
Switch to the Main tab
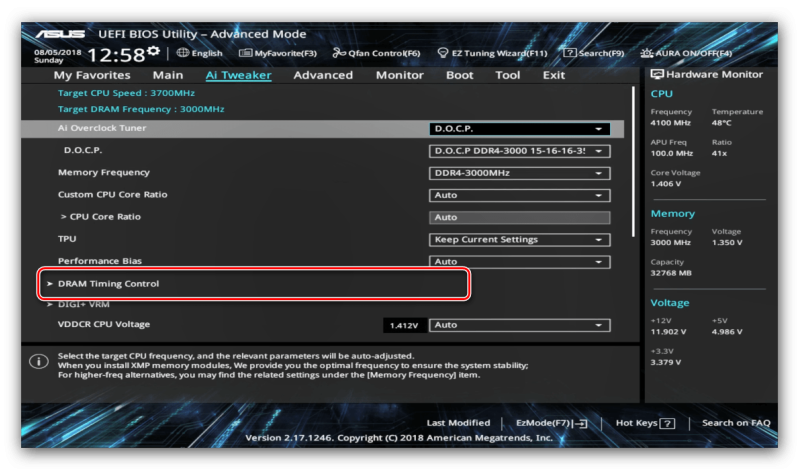[168, 75]
